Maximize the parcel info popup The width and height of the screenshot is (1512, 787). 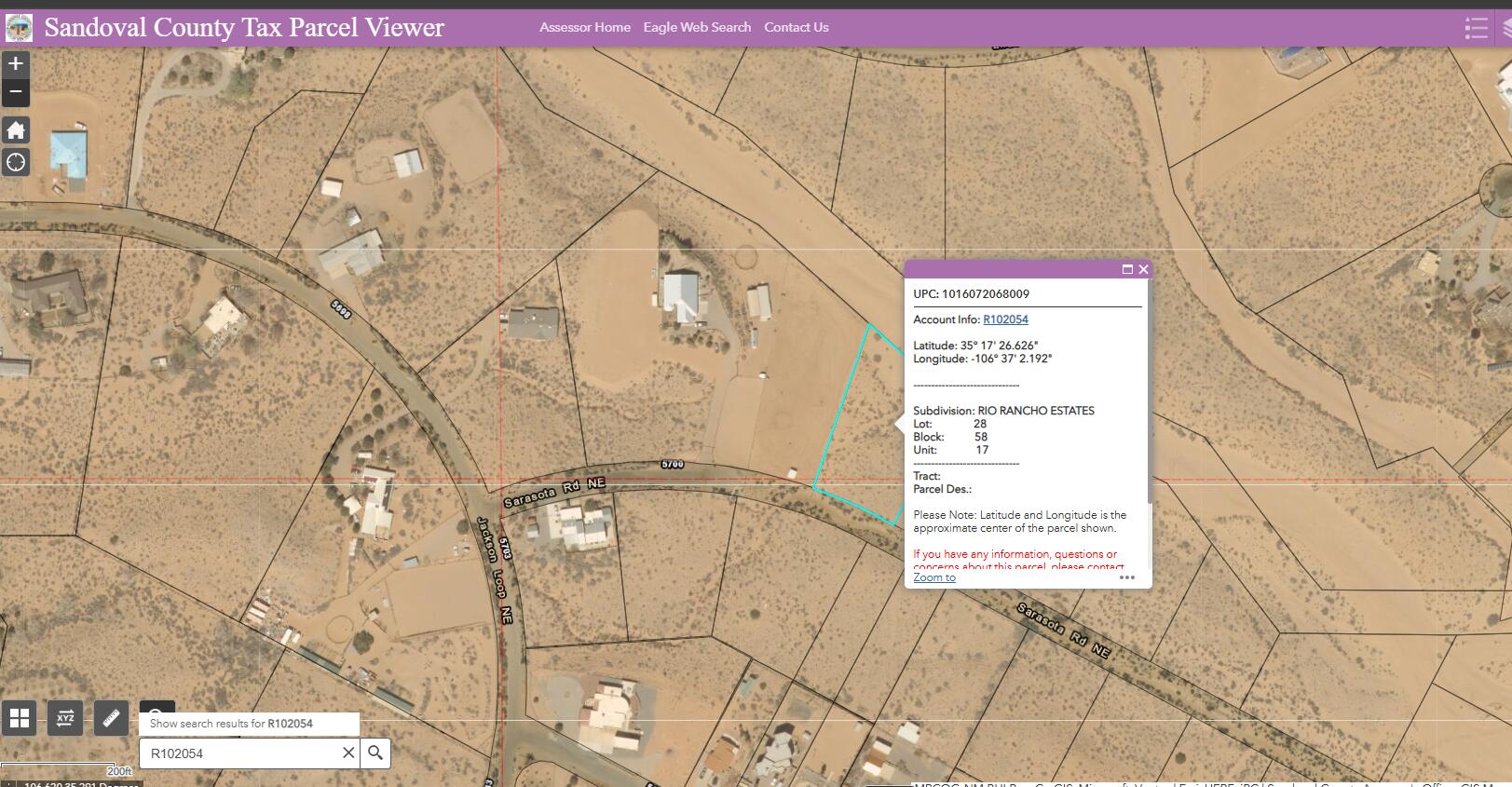pyautogui.click(x=1127, y=269)
